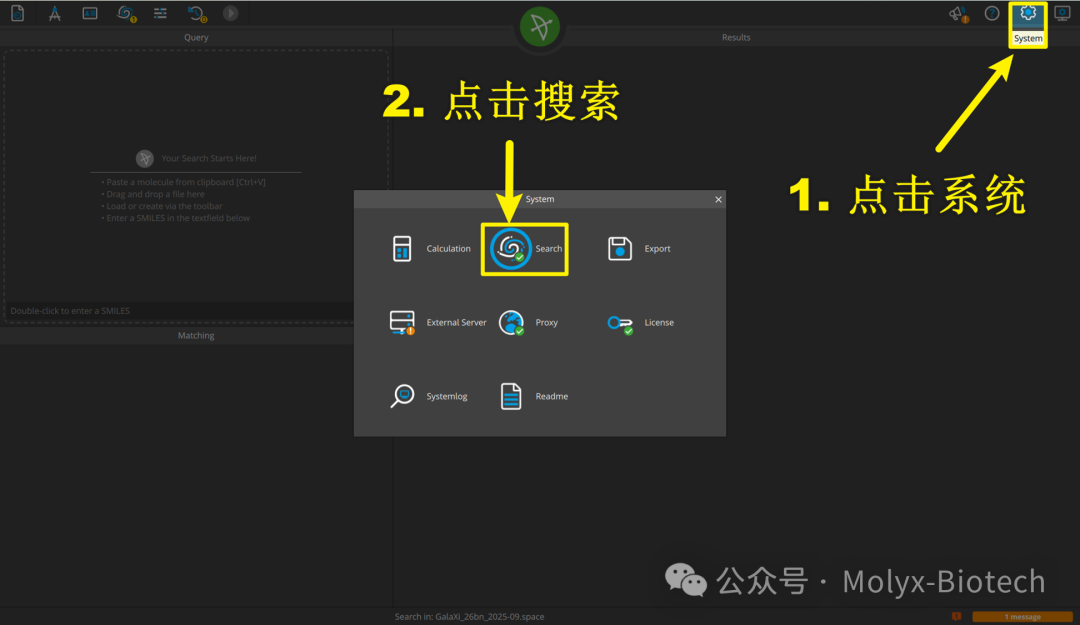Open Readme in System dialog
This screenshot has height=625, width=1080.
(534, 396)
